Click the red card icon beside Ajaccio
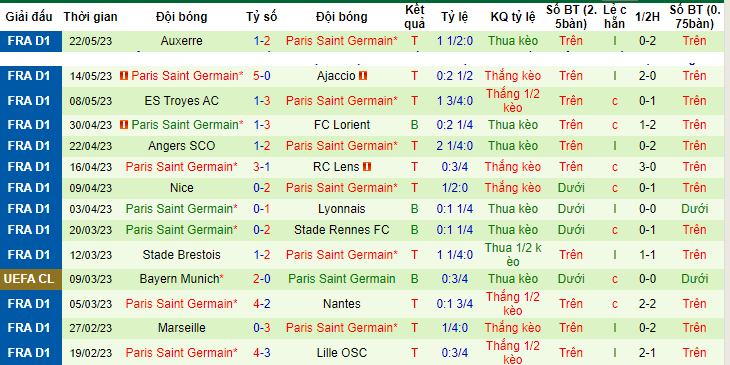 tap(363, 75)
